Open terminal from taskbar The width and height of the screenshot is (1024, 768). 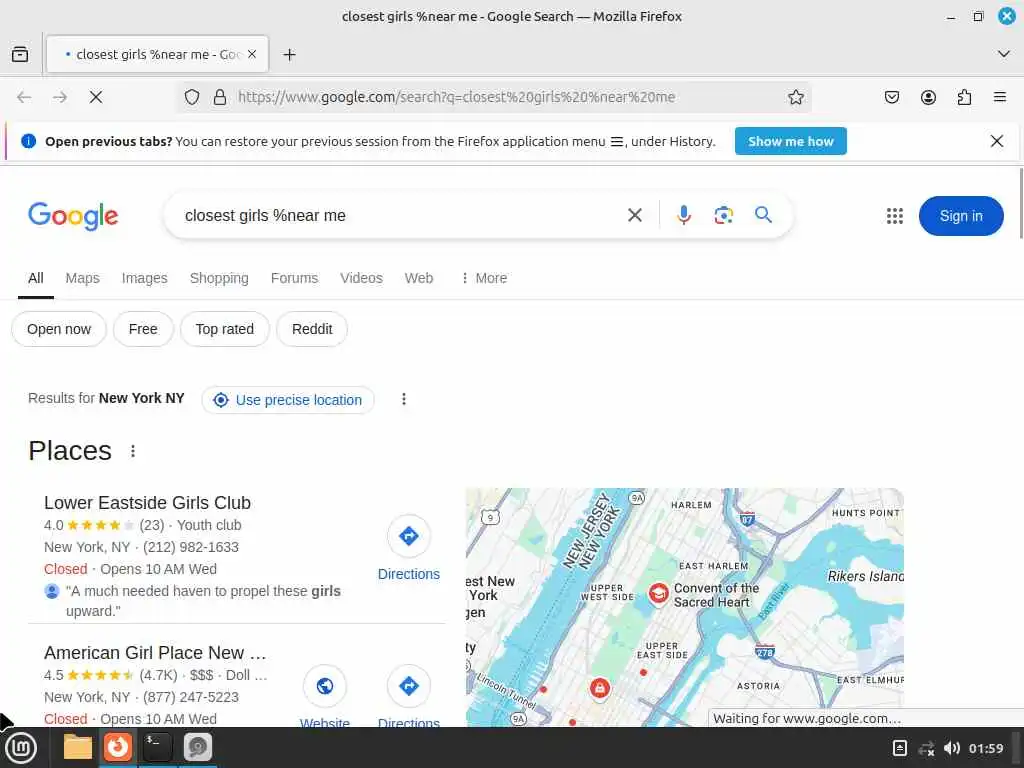(157, 747)
